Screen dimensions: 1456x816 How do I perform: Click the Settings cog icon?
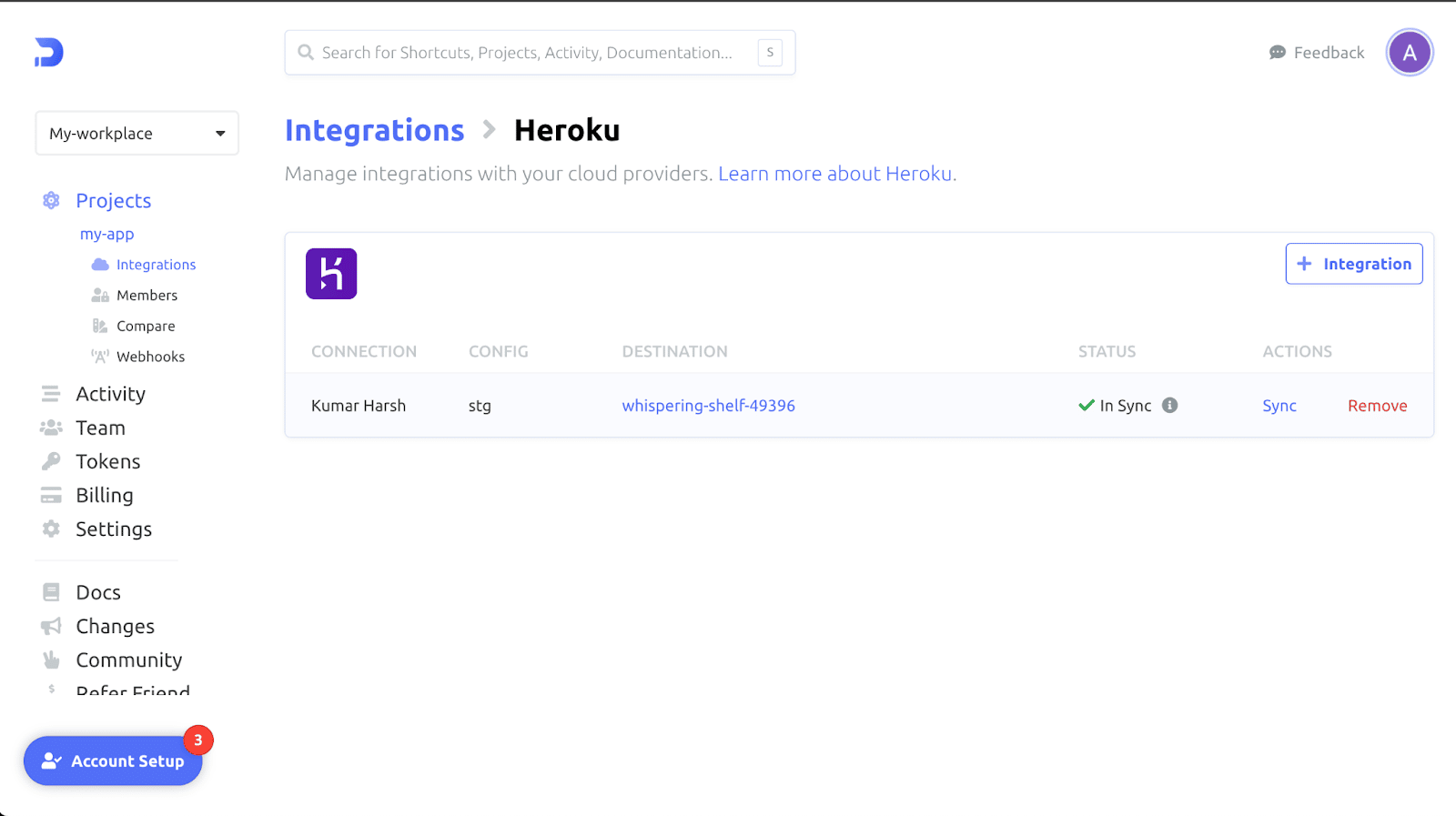(x=51, y=529)
